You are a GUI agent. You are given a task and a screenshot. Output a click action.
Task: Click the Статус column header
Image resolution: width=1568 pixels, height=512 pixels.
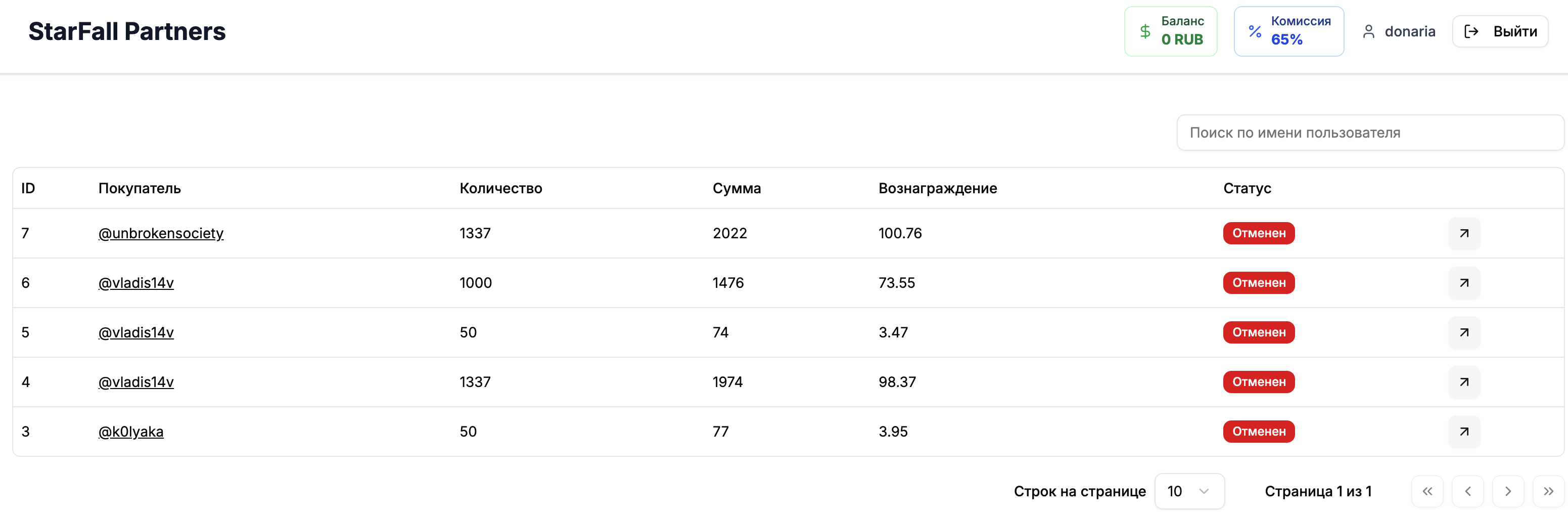1247,188
